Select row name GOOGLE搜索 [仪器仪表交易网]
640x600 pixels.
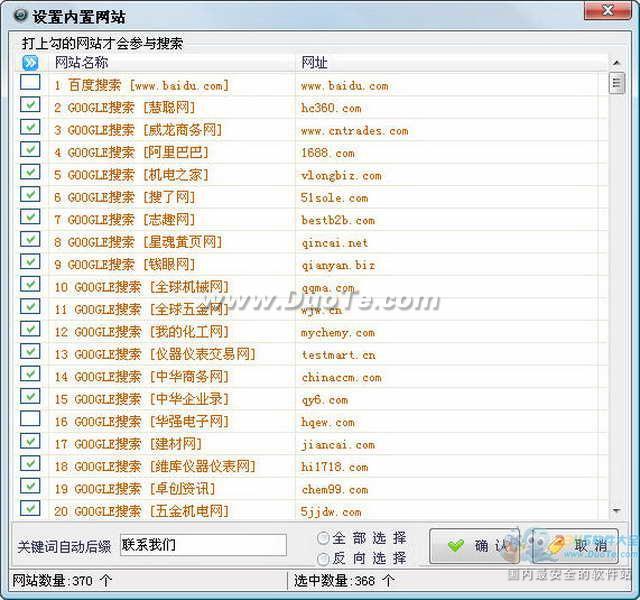point(155,354)
